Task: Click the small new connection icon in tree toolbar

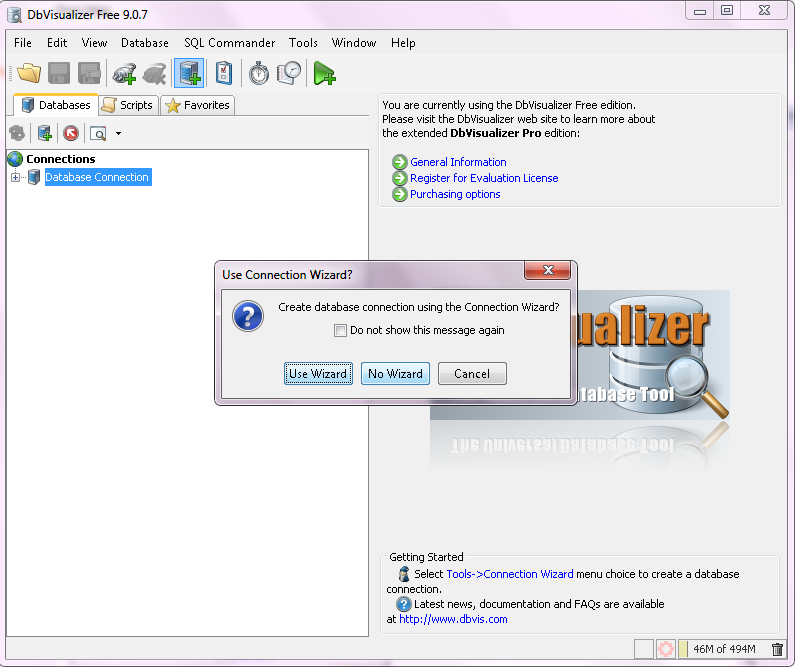Action: [x=45, y=133]
